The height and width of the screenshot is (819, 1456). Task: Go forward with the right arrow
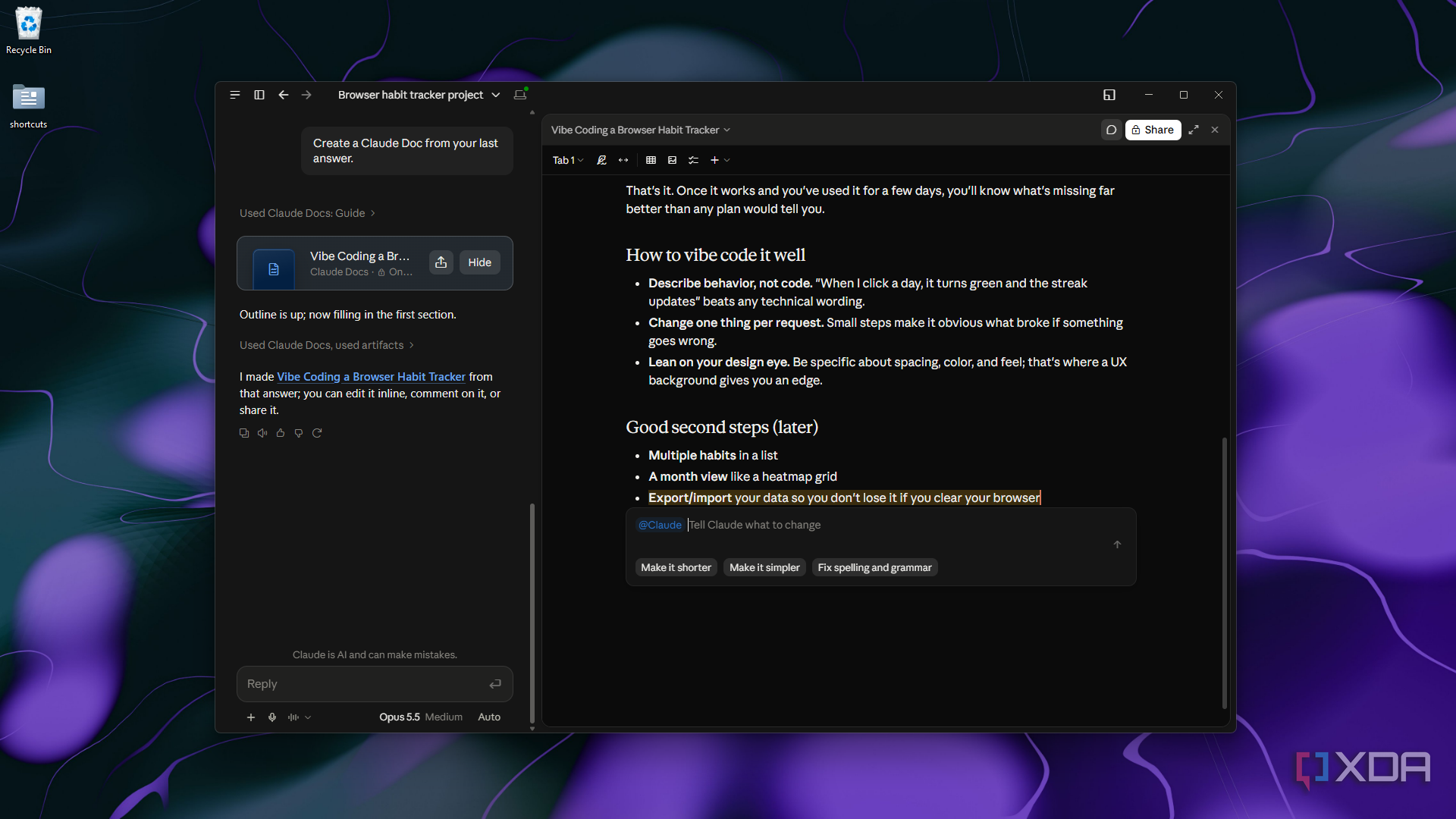pyautogui.click(x=306, y=95)
